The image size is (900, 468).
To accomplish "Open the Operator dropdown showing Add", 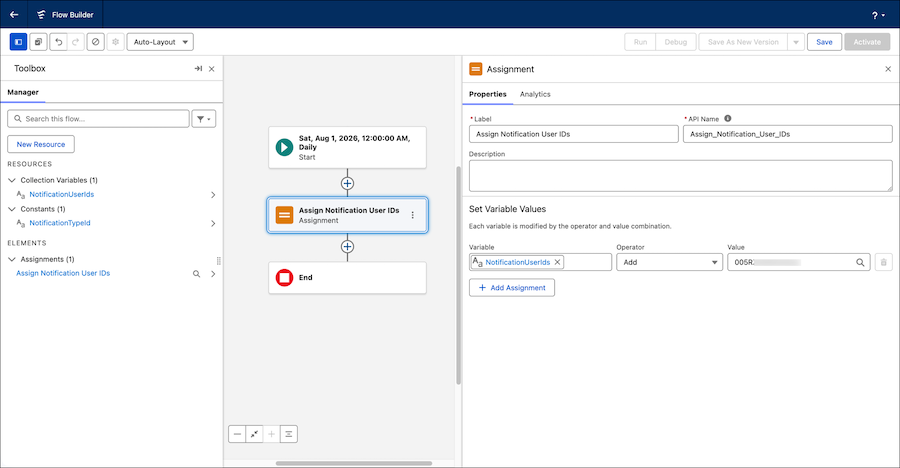I will coord(669,262).
